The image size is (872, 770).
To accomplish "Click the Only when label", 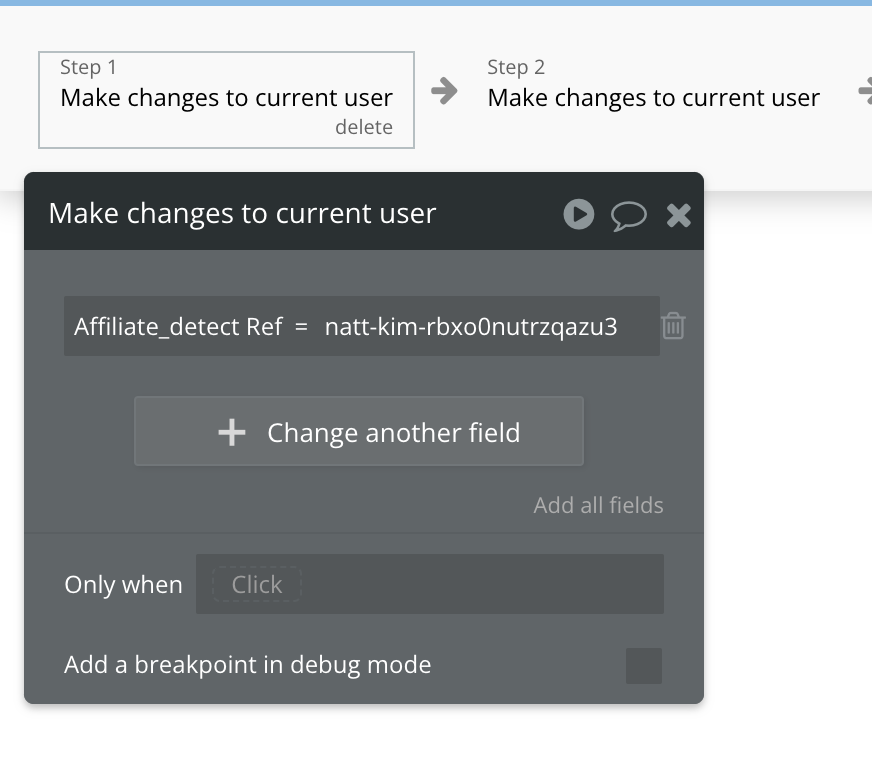I will [123, 585].
